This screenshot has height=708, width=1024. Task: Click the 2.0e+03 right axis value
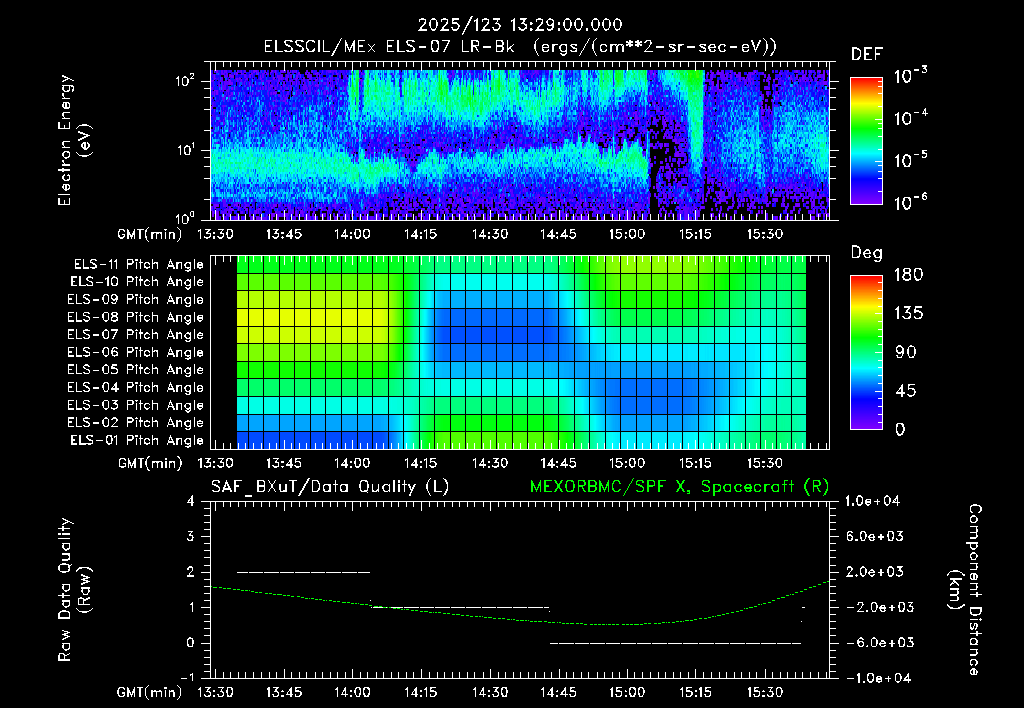(x=875, y=572)
